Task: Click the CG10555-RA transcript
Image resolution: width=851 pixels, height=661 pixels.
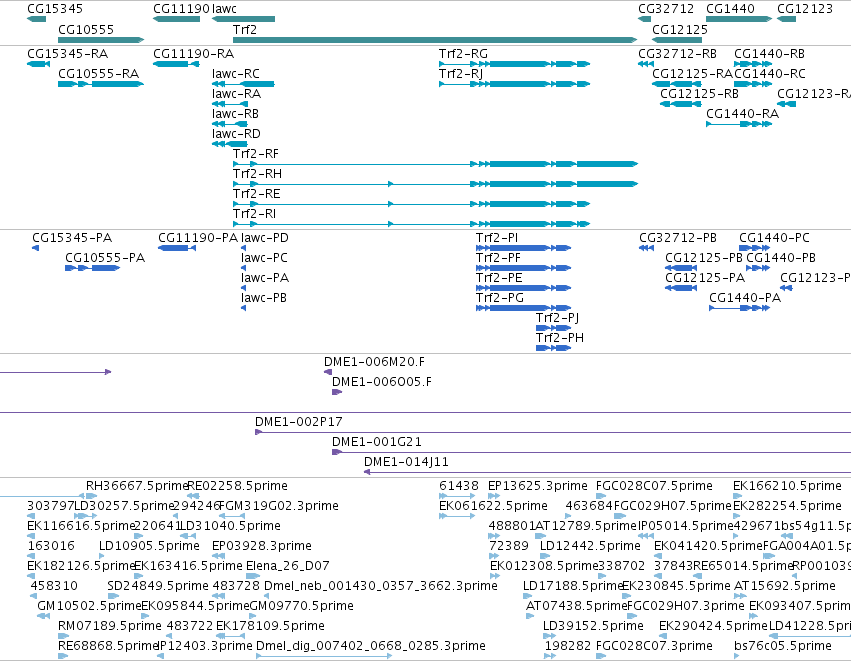Action: pos(101,84)
